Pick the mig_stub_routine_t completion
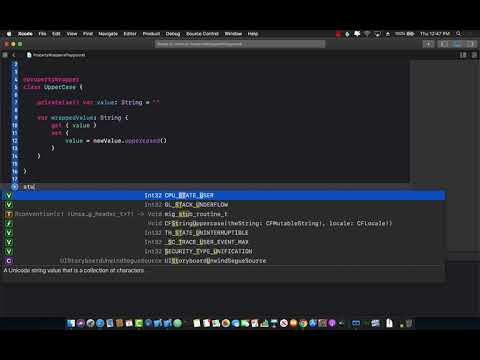 [x=223, y=214]
